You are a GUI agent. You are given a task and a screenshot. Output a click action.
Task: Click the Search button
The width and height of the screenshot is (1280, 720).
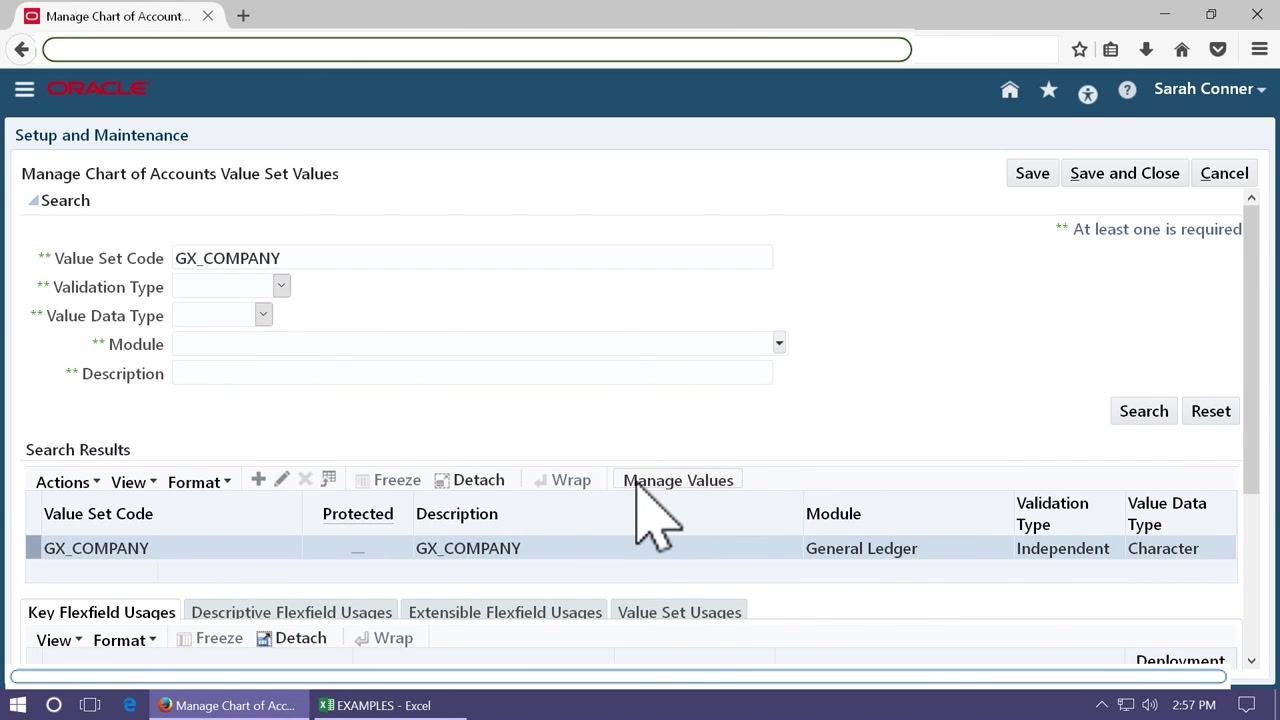tap(1144, 411)
